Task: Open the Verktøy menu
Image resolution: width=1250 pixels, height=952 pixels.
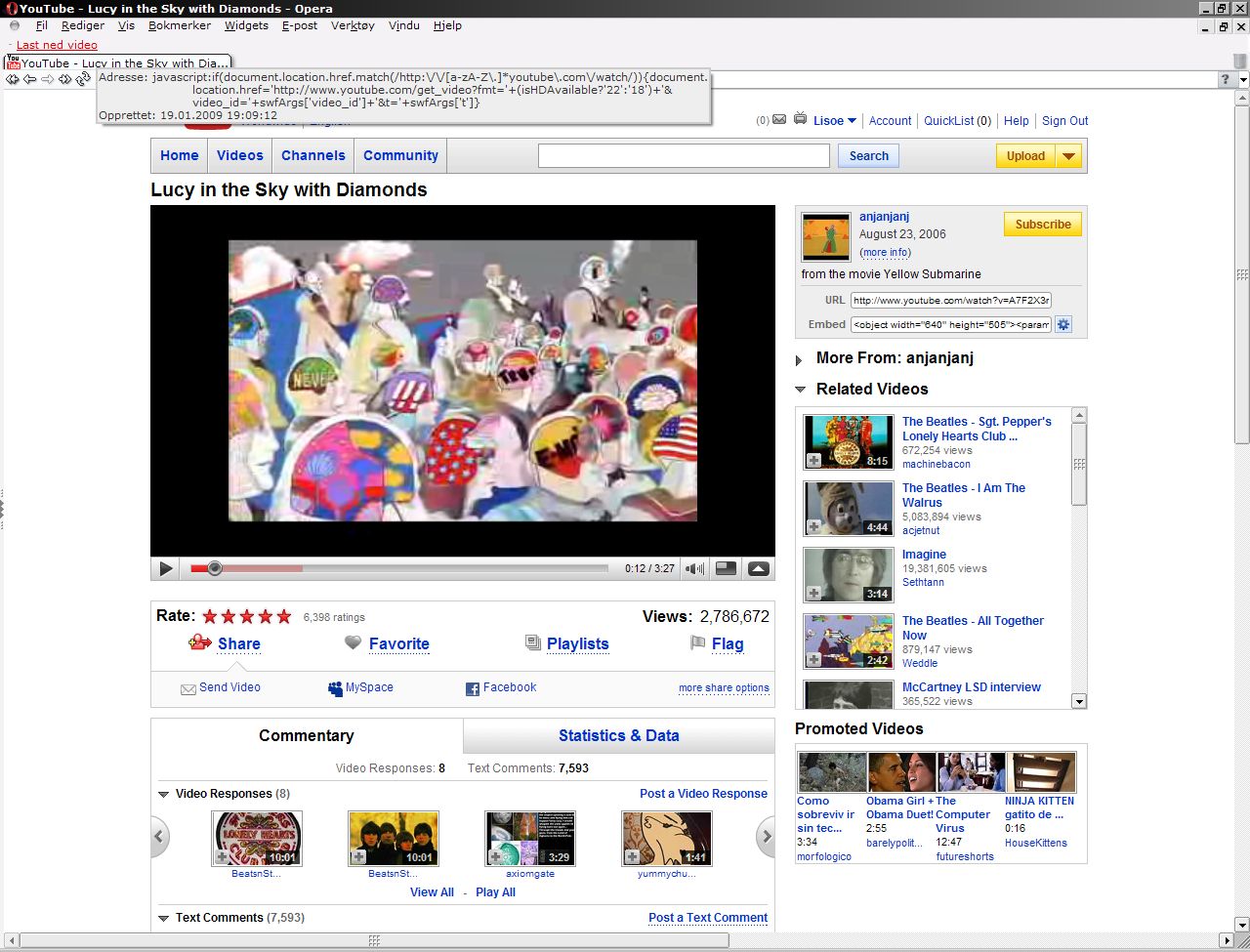Action: click(353, 25)
